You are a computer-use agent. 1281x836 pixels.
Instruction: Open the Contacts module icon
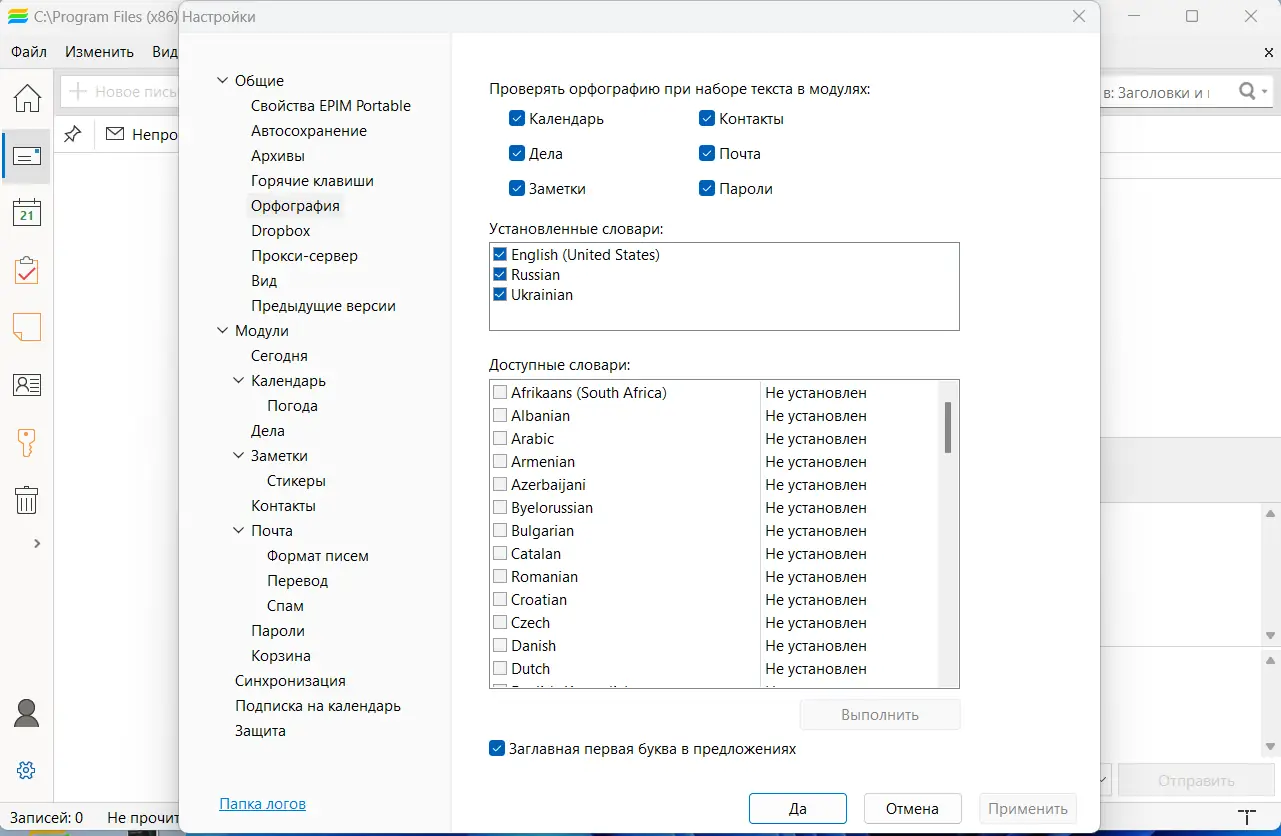coord(27,385)
